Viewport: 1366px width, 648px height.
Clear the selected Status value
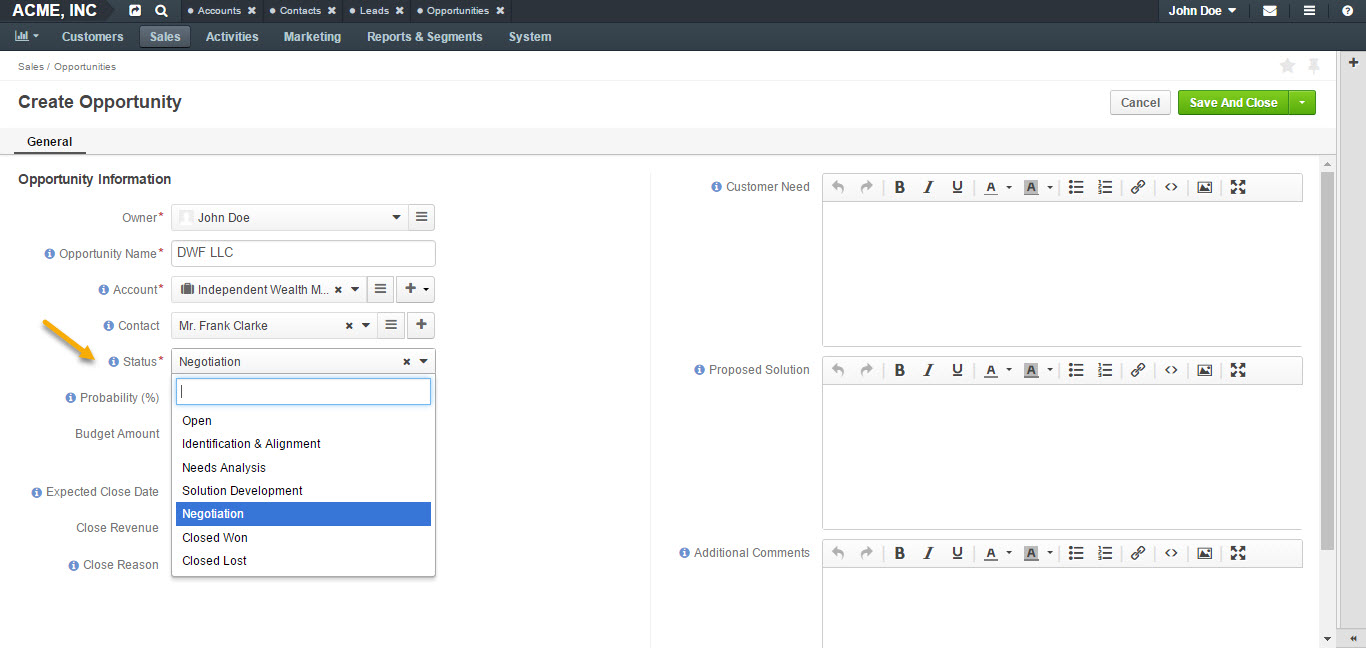pos(406,362)
